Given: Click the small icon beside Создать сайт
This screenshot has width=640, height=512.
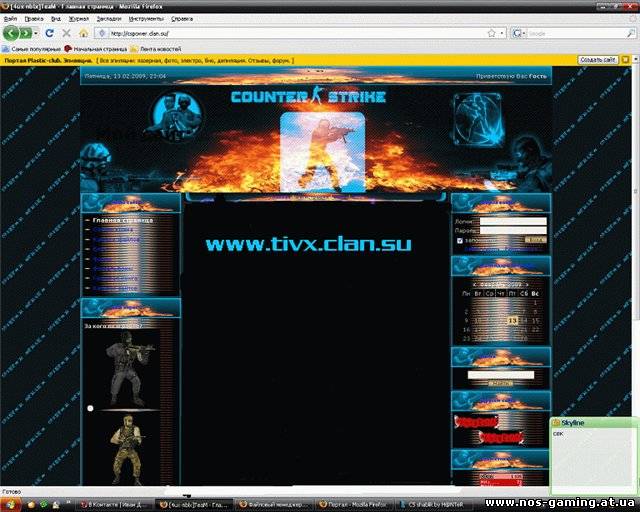Looking at the screenshot, I should (x=625, y=60).
